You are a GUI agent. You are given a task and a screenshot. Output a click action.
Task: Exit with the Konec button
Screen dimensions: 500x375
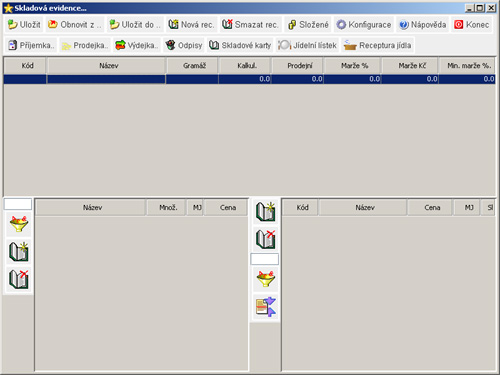(472, 25)
